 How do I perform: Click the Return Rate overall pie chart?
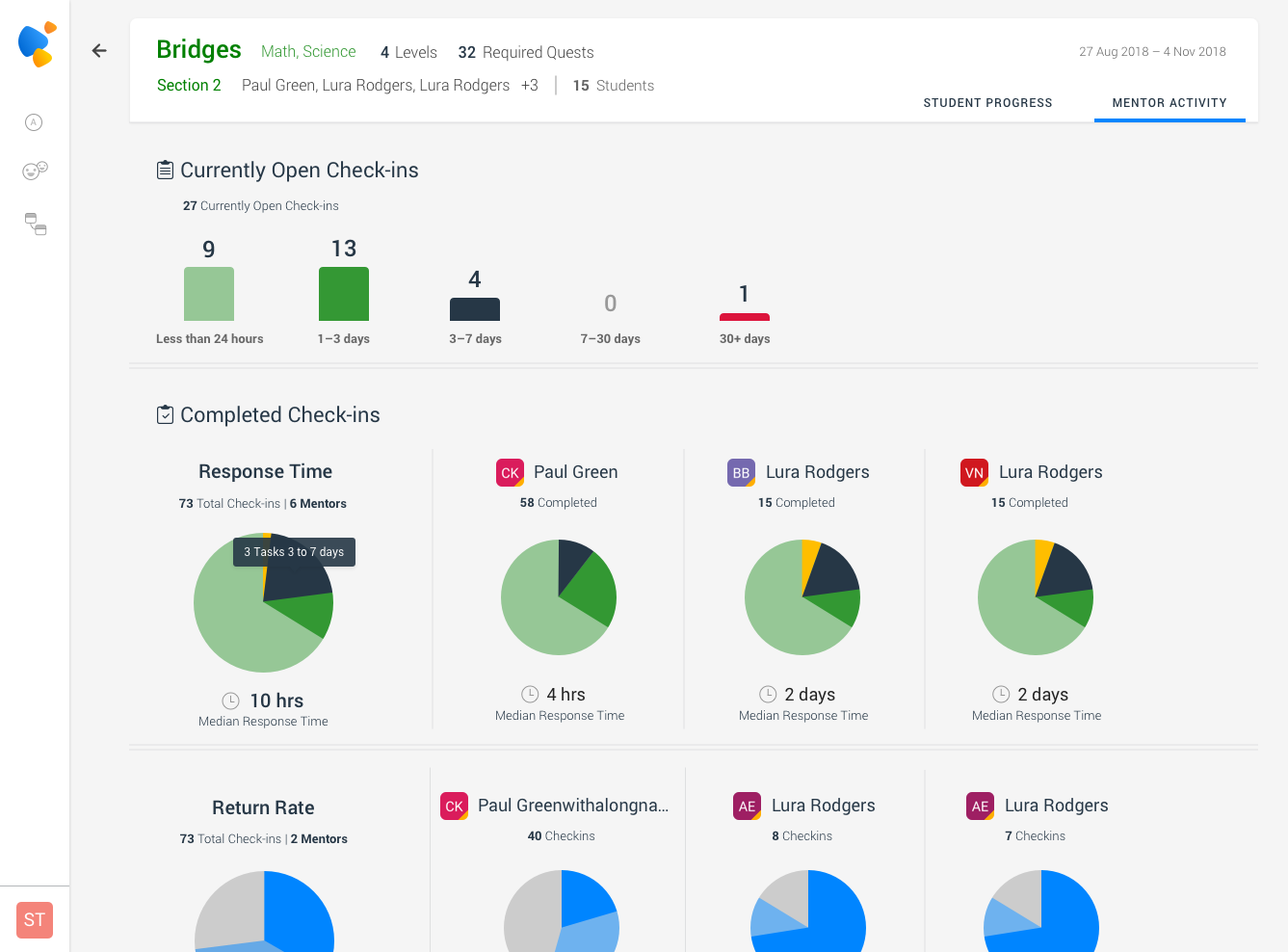tap(264, 912)
